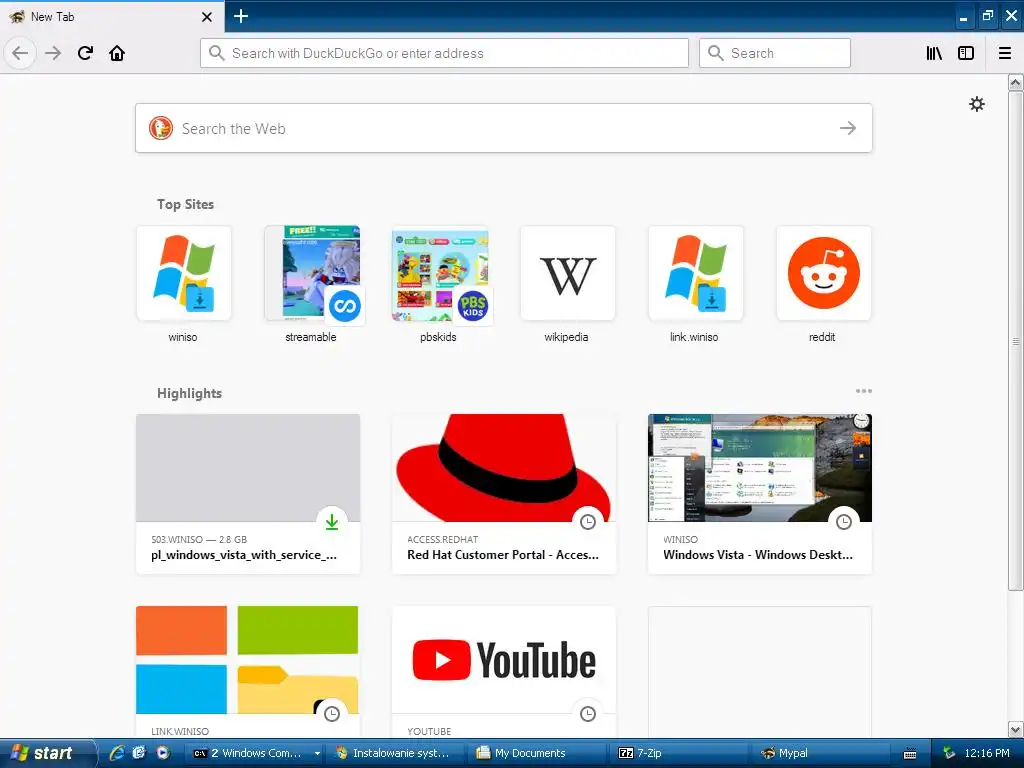Click the Search the Web field
Viewport: 1024px width, 768px height.
click(x=504, y=128)
